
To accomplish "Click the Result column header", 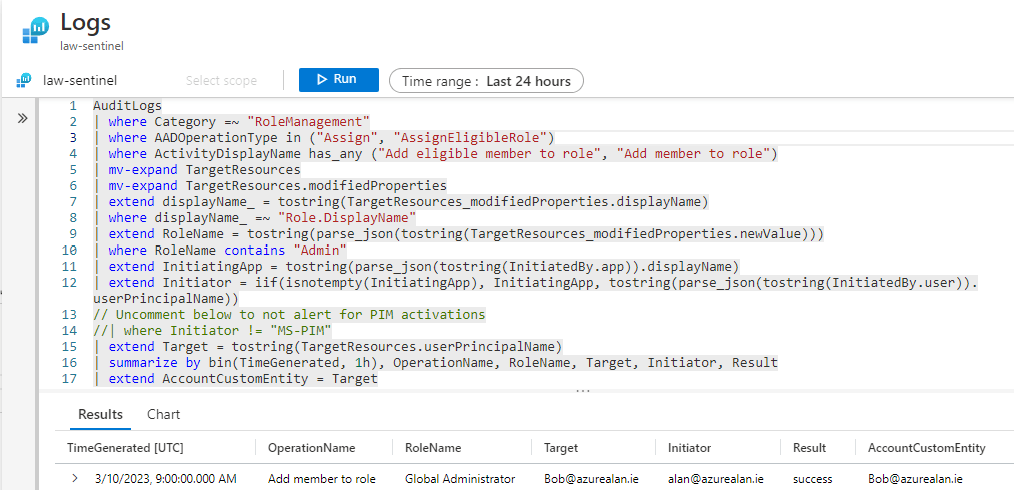I will tap(809, 447).
